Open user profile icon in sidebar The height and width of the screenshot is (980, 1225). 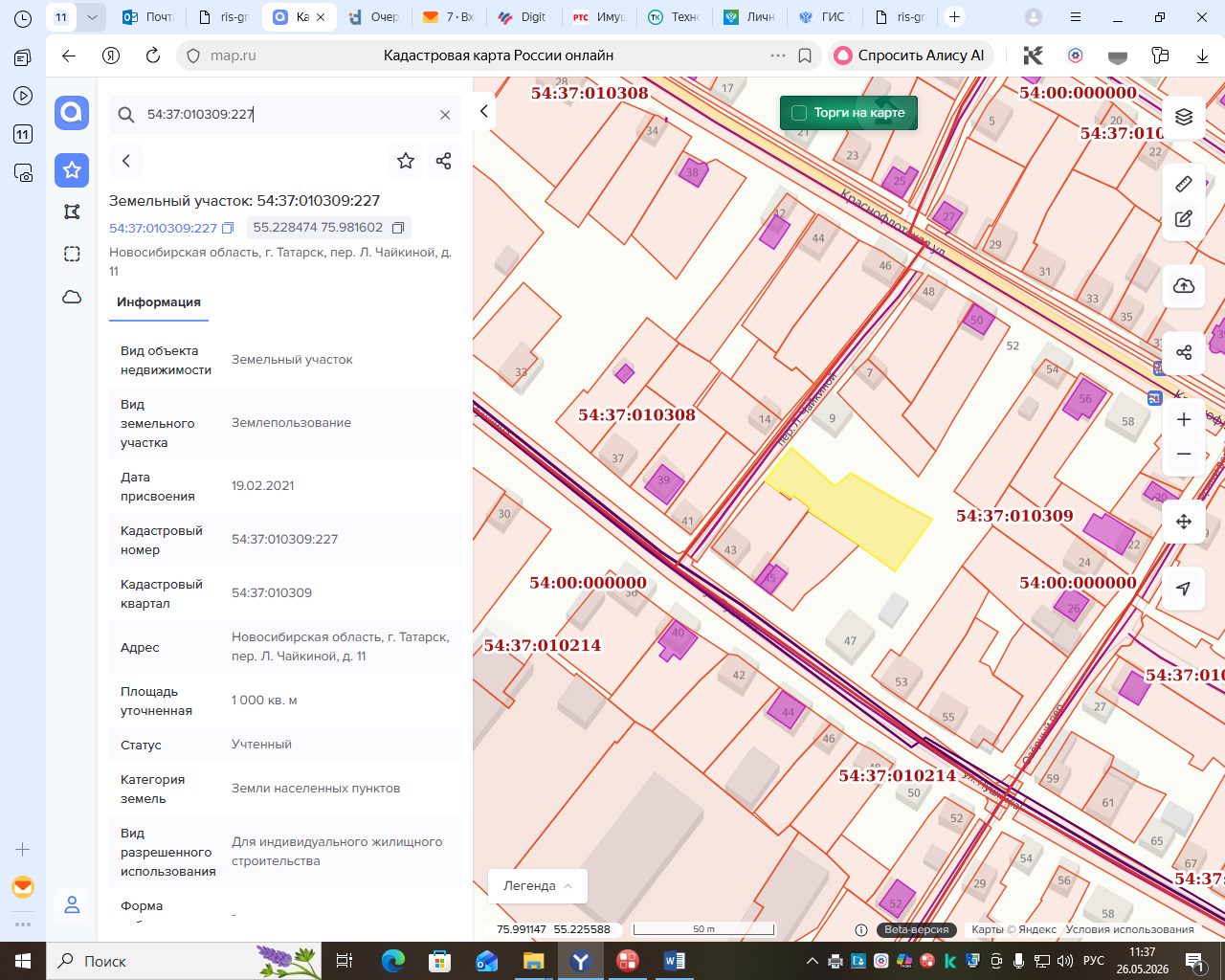pos(72,904)
